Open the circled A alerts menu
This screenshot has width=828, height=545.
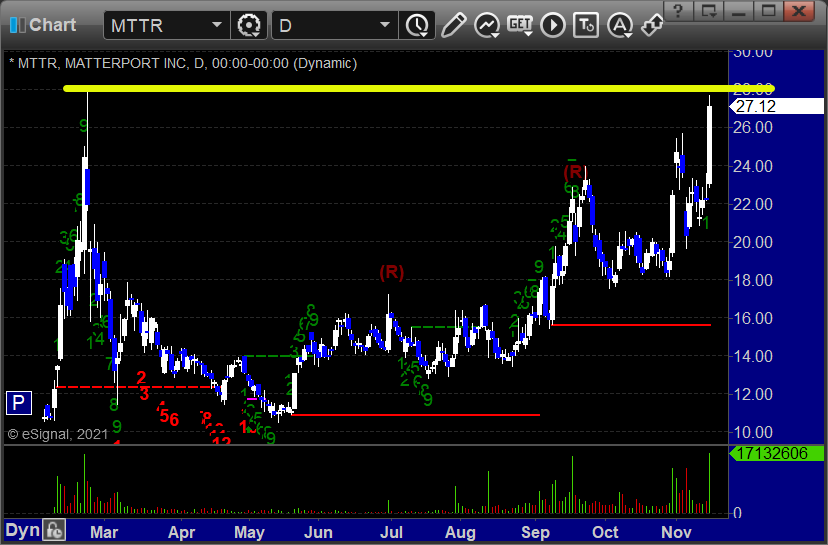(x=620, y=25)
